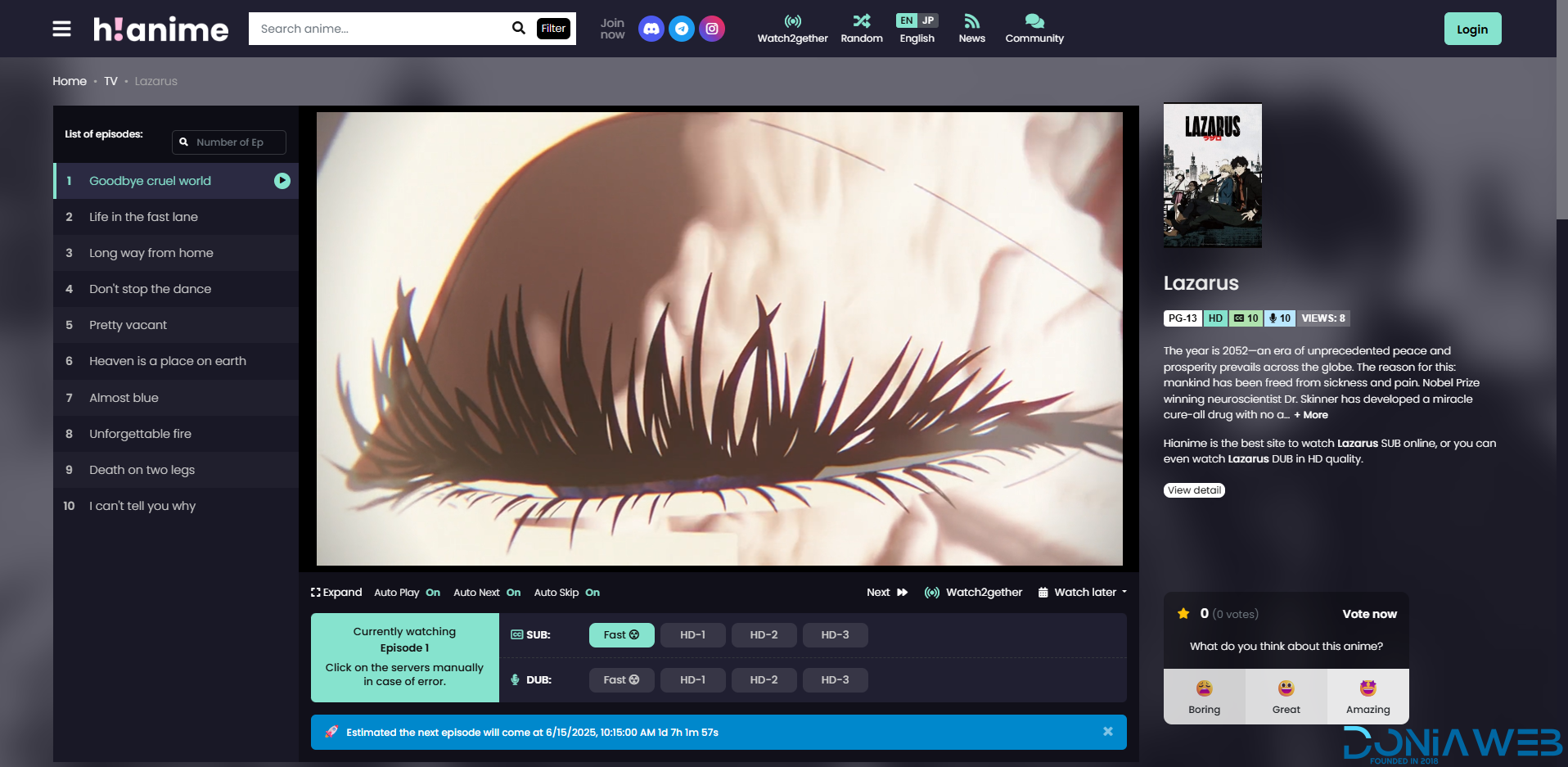The height and width of the screenshot is (767, 1568).
Task: Toggle Auto Next setting
Action: click(487, 592)
